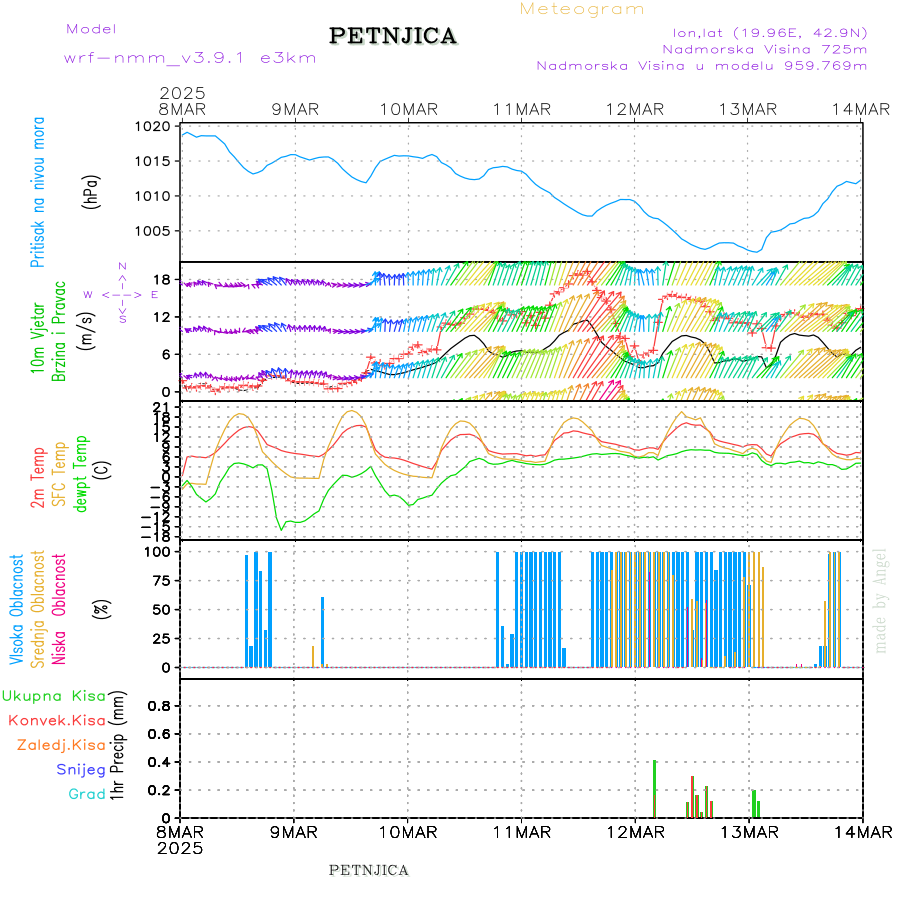Select the 2m Temp red legend label

tap(38, 480)
